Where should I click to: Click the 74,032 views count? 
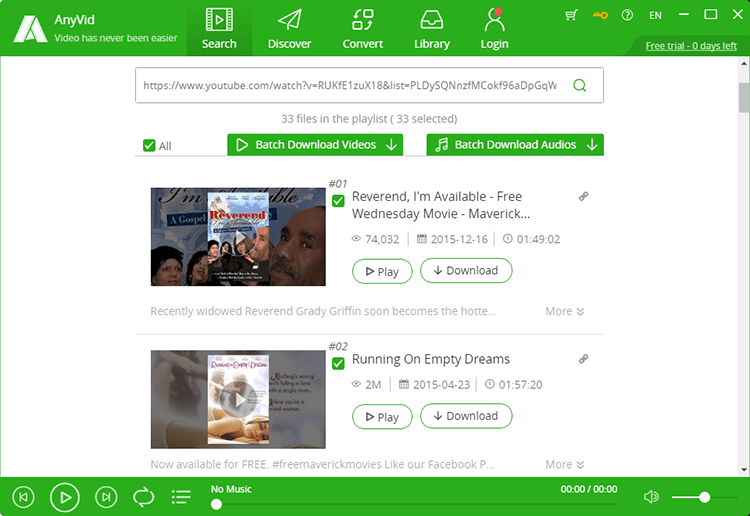(x=382, y=239)
